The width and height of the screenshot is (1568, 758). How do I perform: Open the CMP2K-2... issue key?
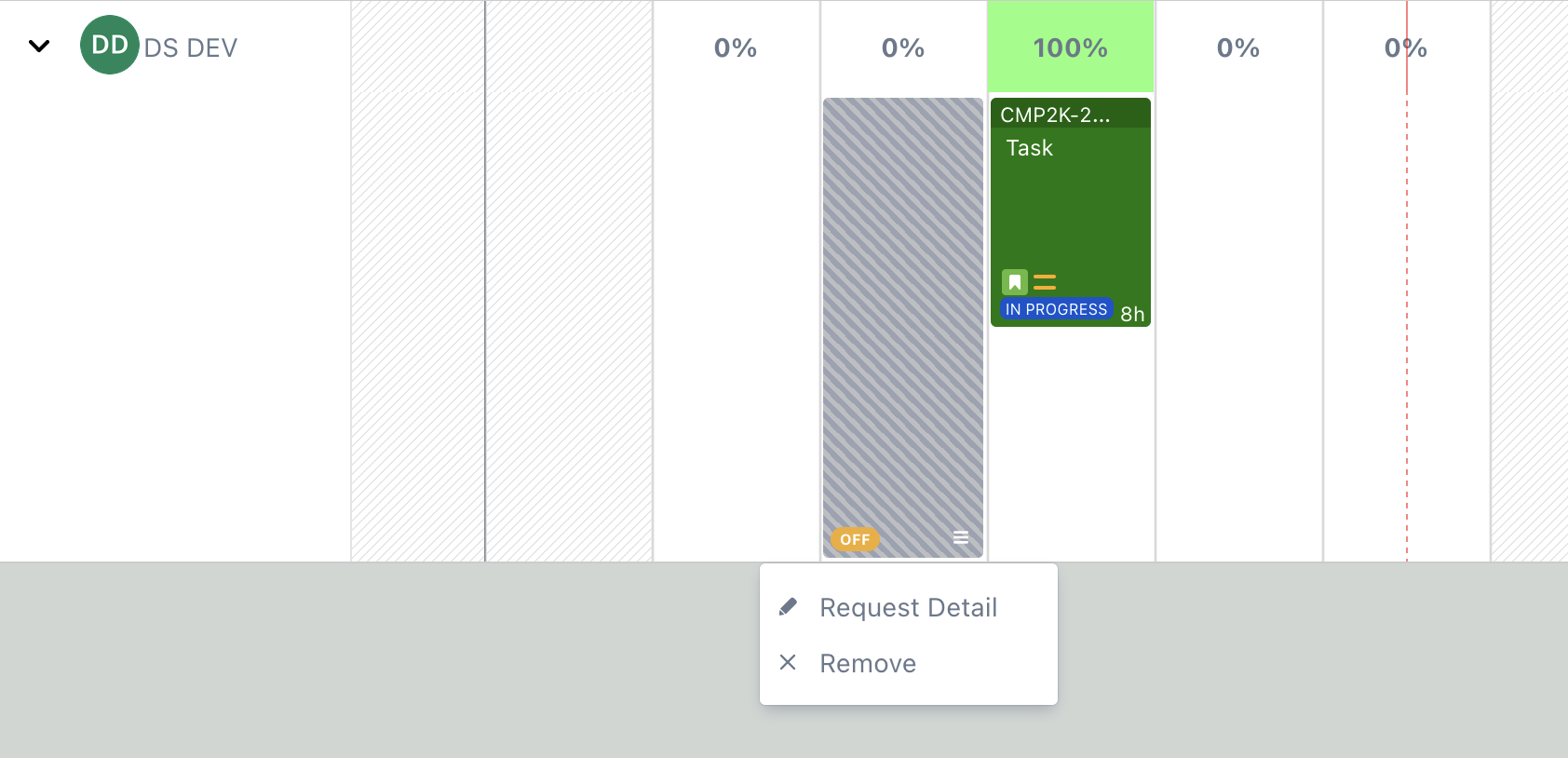point(1055,115)
